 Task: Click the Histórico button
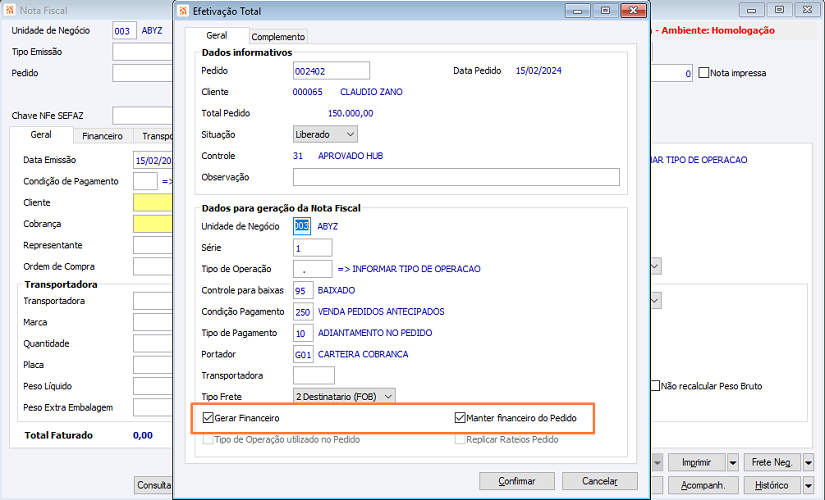(x=772, y=485)
